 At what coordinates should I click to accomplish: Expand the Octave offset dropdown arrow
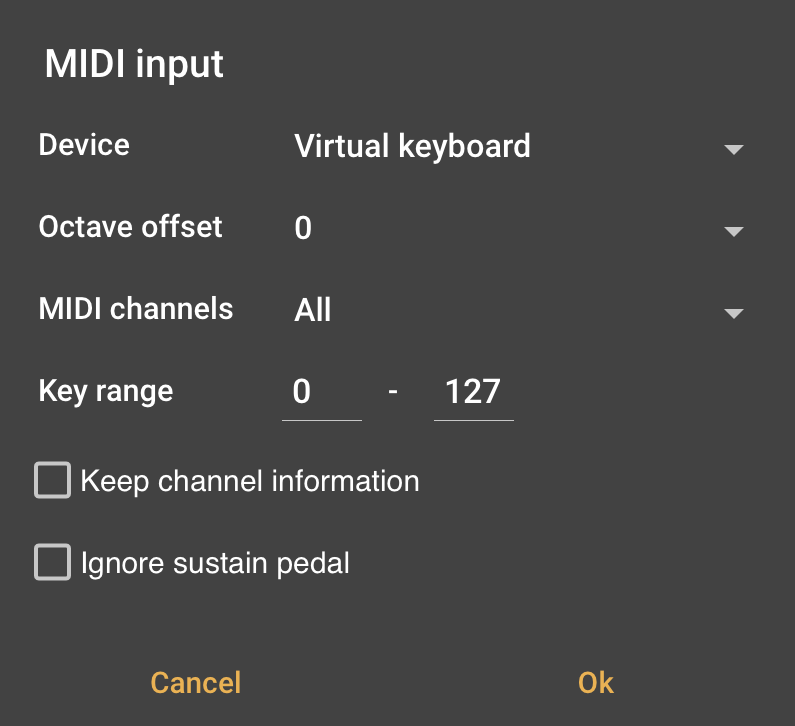point(733,231)
